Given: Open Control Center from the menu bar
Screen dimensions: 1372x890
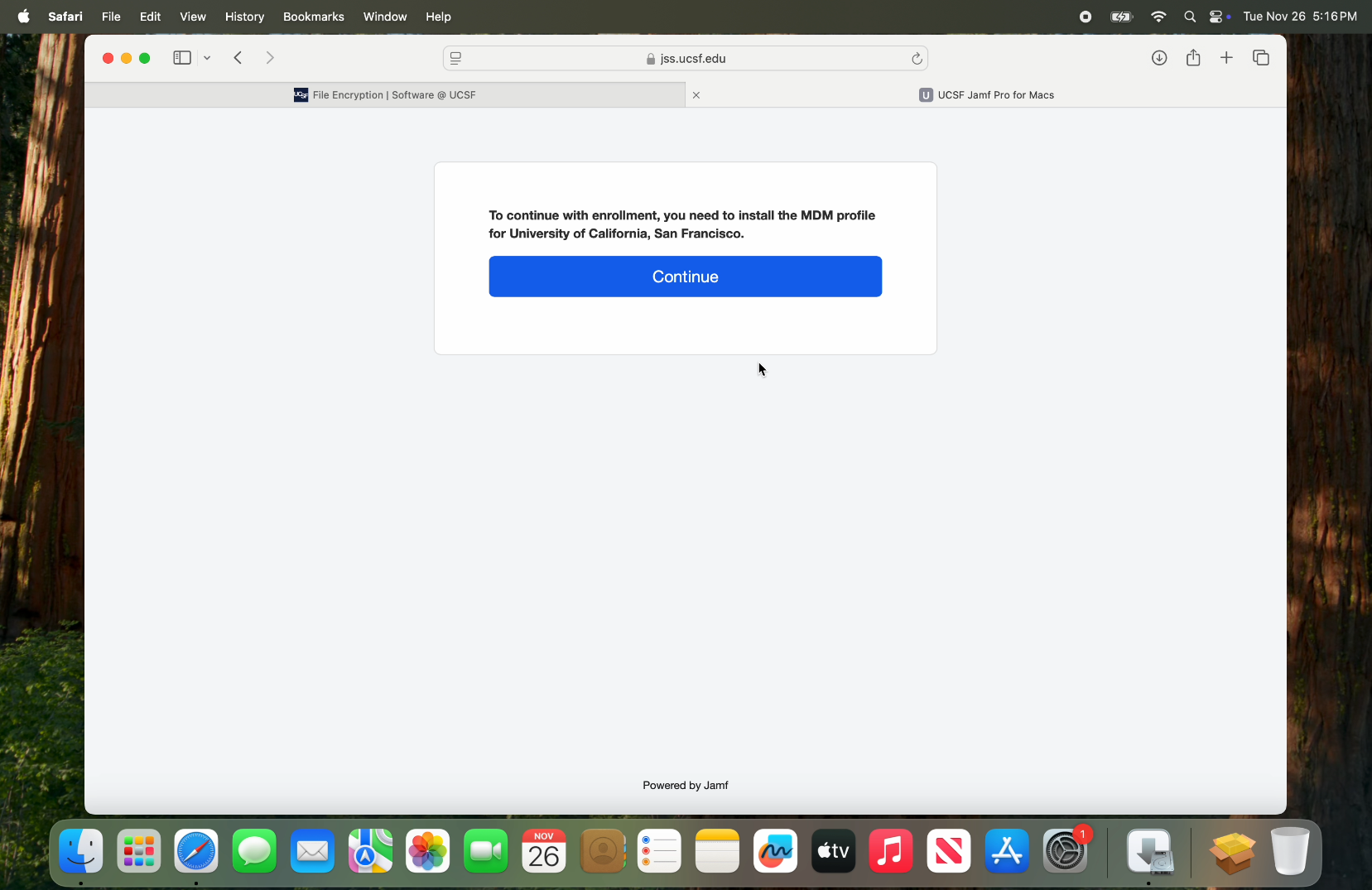Looking at the screenshot, I should (x=1217, y=16).
